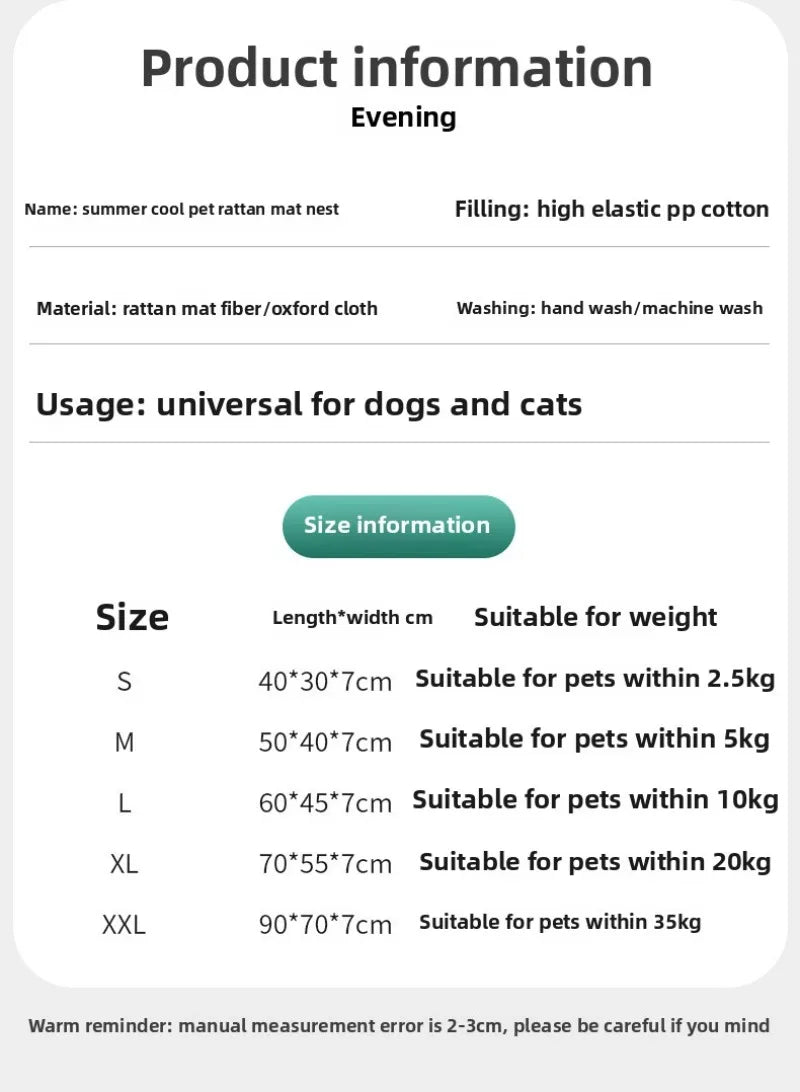Click the Product information heading
This screenshot has height=1092, width=800.
(x=397, y=68)
